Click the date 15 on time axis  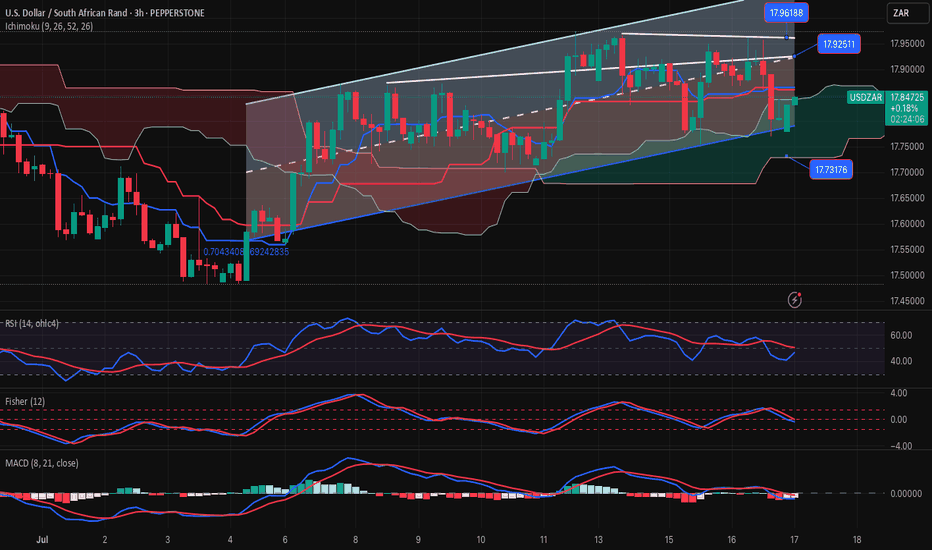click(x=669, y=539)
